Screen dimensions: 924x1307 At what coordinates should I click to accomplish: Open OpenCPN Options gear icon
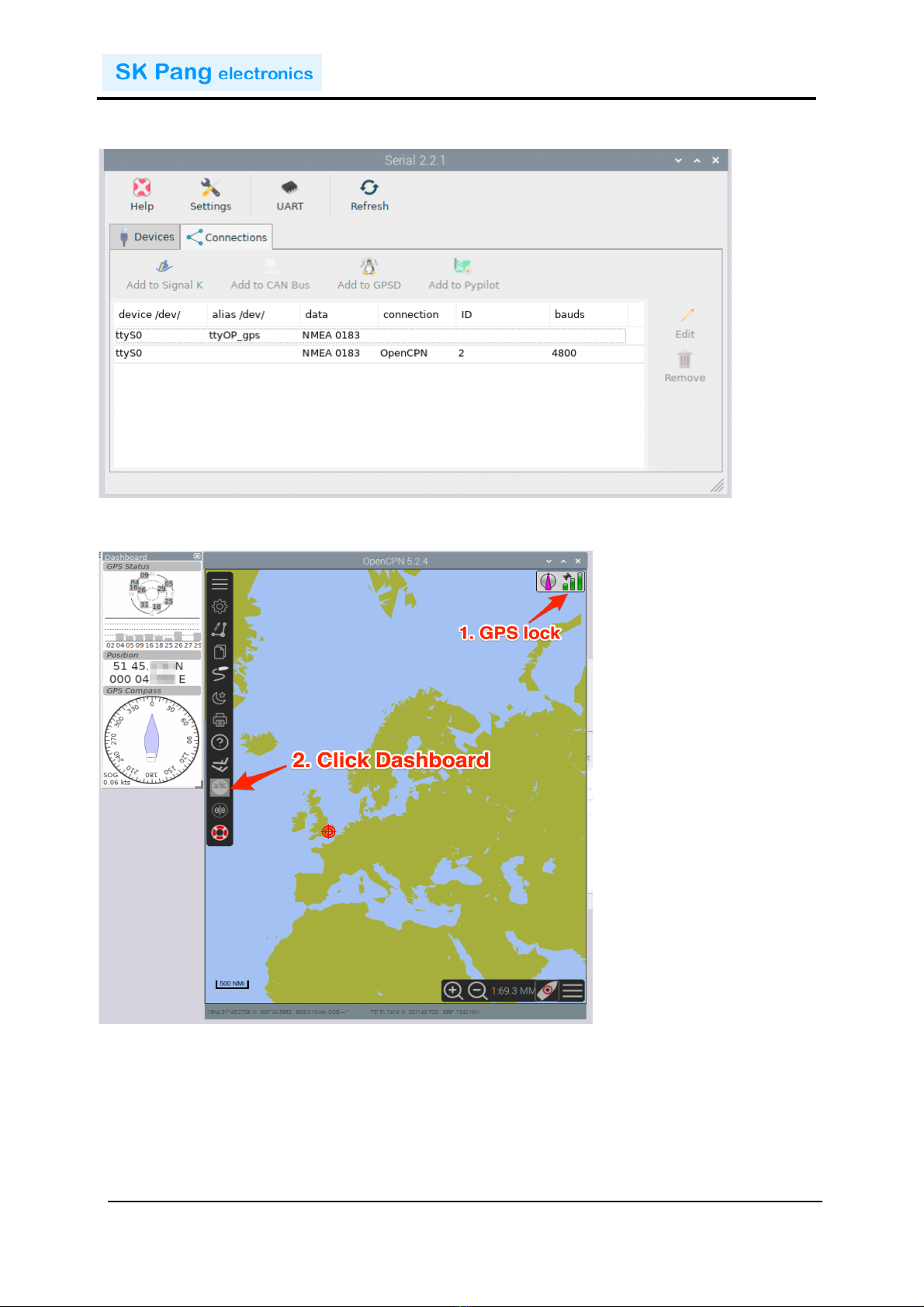pyautogui.click(x=220, y=607)
